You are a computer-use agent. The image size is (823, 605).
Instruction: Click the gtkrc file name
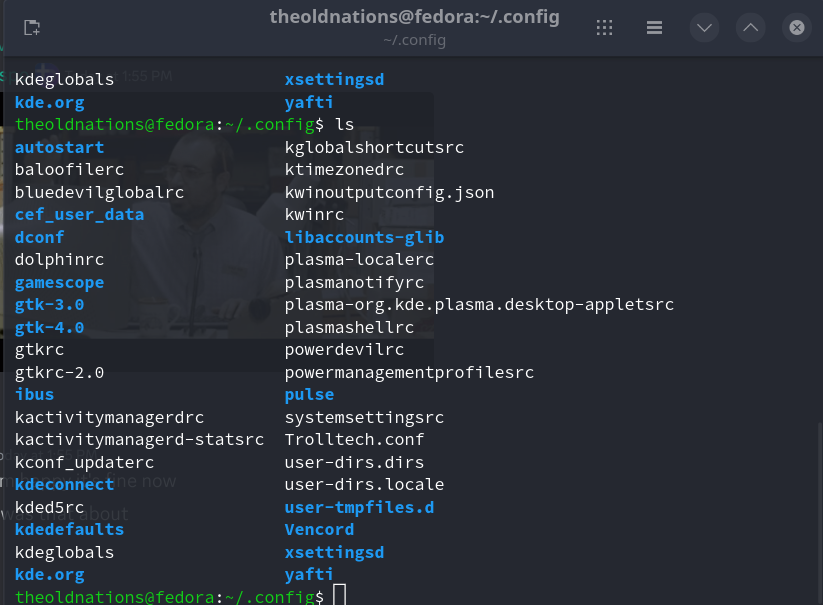point(39,350)
